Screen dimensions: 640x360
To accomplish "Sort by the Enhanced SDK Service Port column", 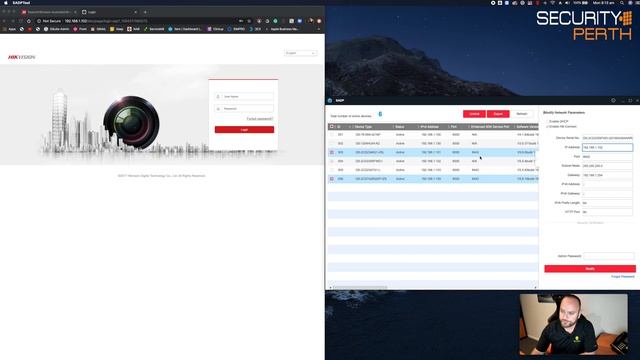I will pyautogui.click(x=491, y=127).
